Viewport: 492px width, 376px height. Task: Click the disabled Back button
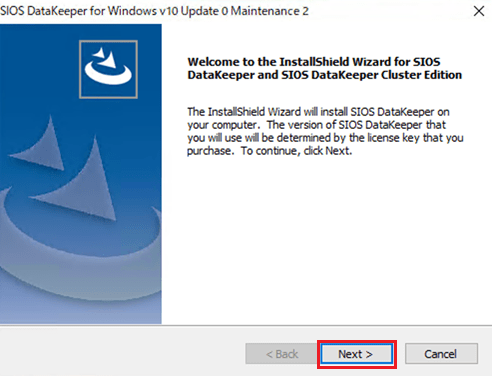point(282,354)
